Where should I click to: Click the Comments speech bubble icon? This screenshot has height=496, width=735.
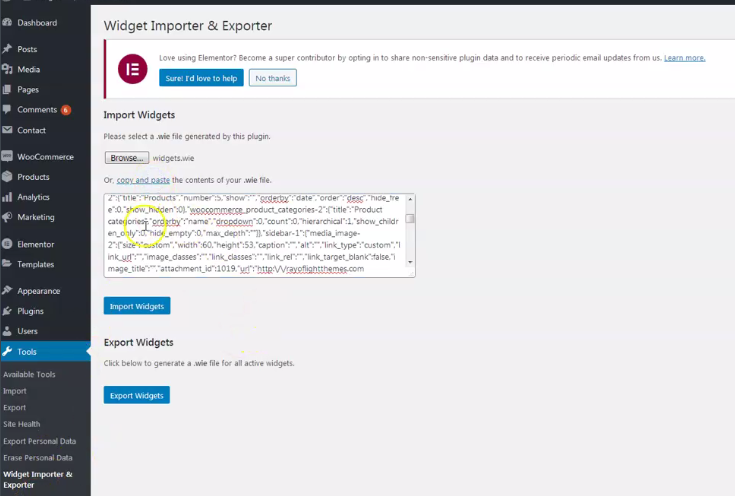pos(8,109)
